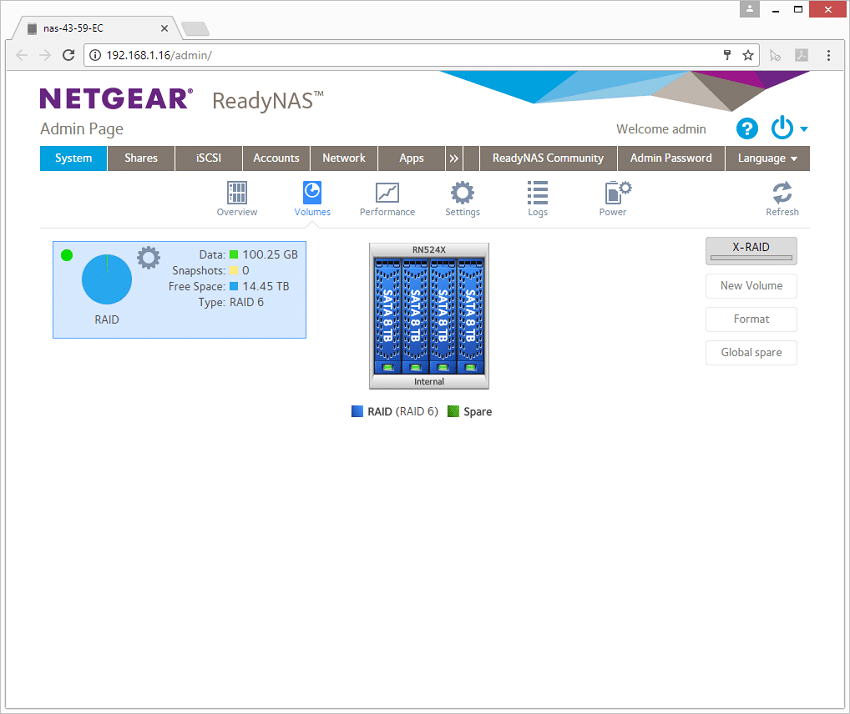Click the Internal enclosure label
This screenshot has width=850, height=714.
click(429, 382)
